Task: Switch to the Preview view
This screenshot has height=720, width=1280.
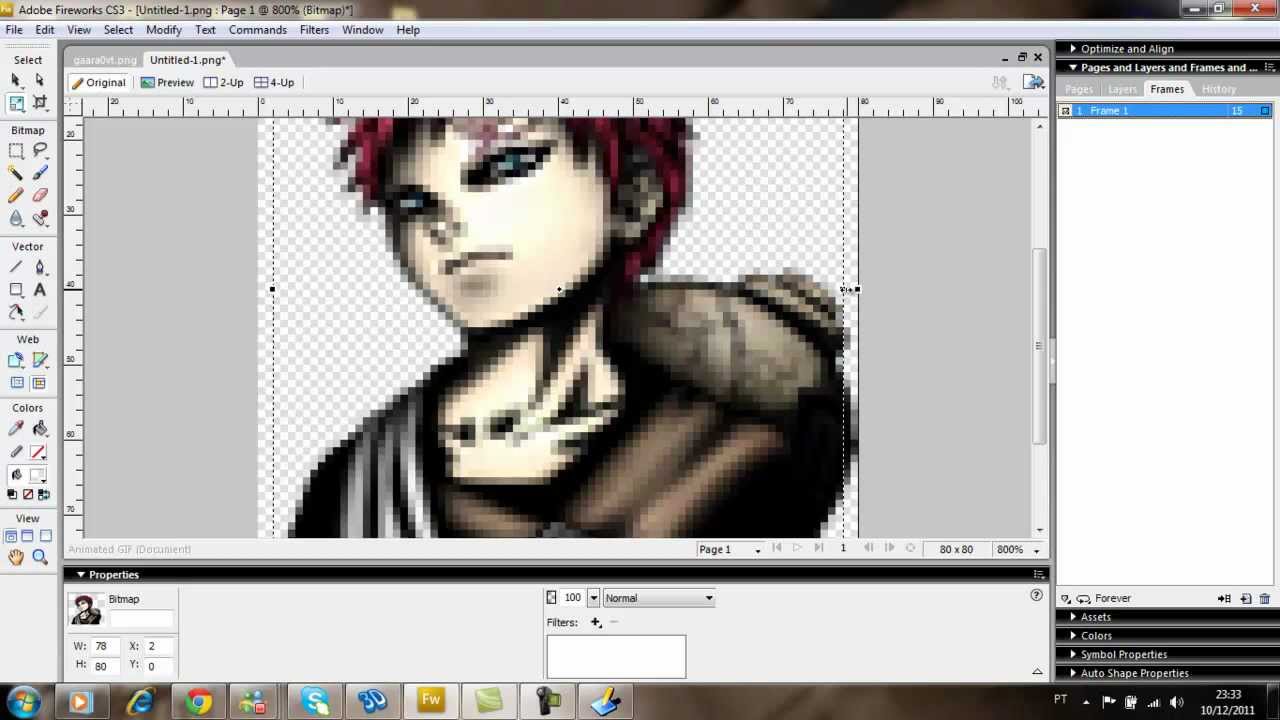Action: tap(167, 83)
